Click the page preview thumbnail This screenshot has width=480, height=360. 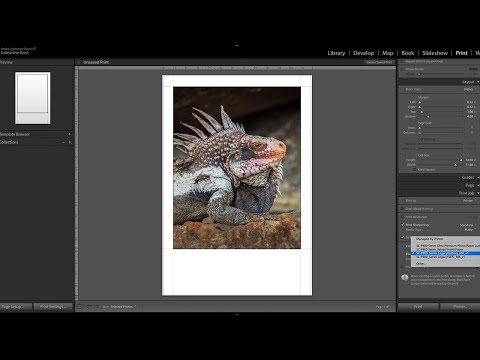pyautogui.click(x=33, y=98)
